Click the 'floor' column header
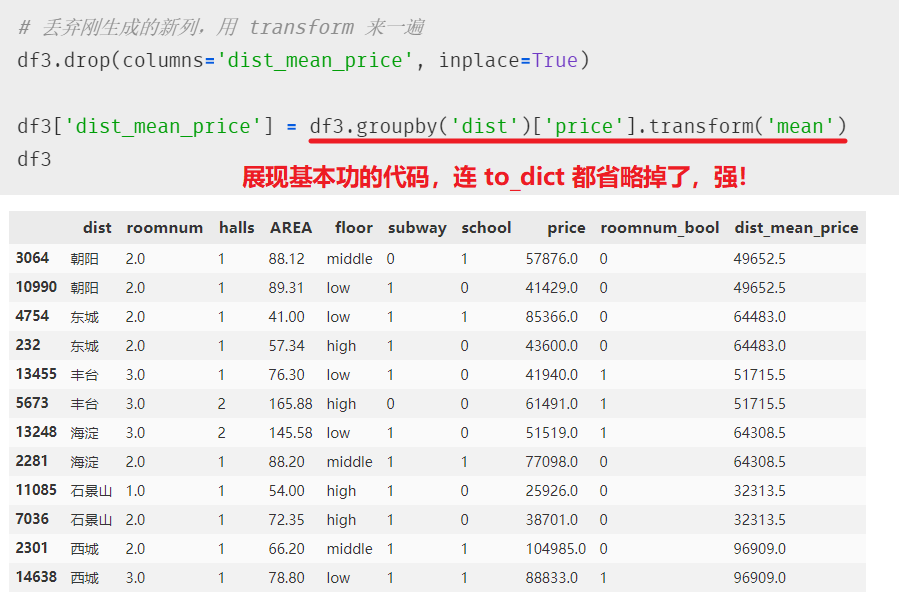 [x=352, y=228]
